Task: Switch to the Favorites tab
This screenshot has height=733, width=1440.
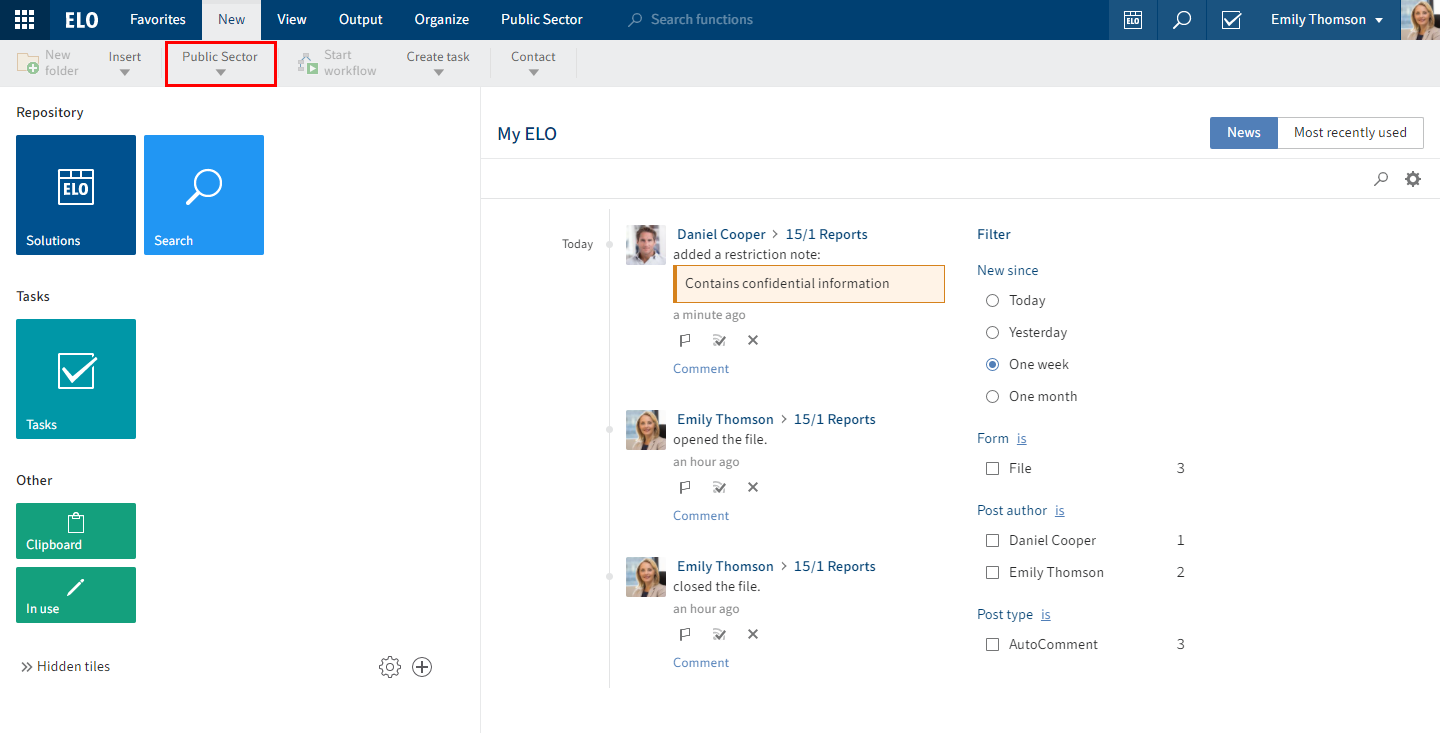Action: [x=158, y=20]
